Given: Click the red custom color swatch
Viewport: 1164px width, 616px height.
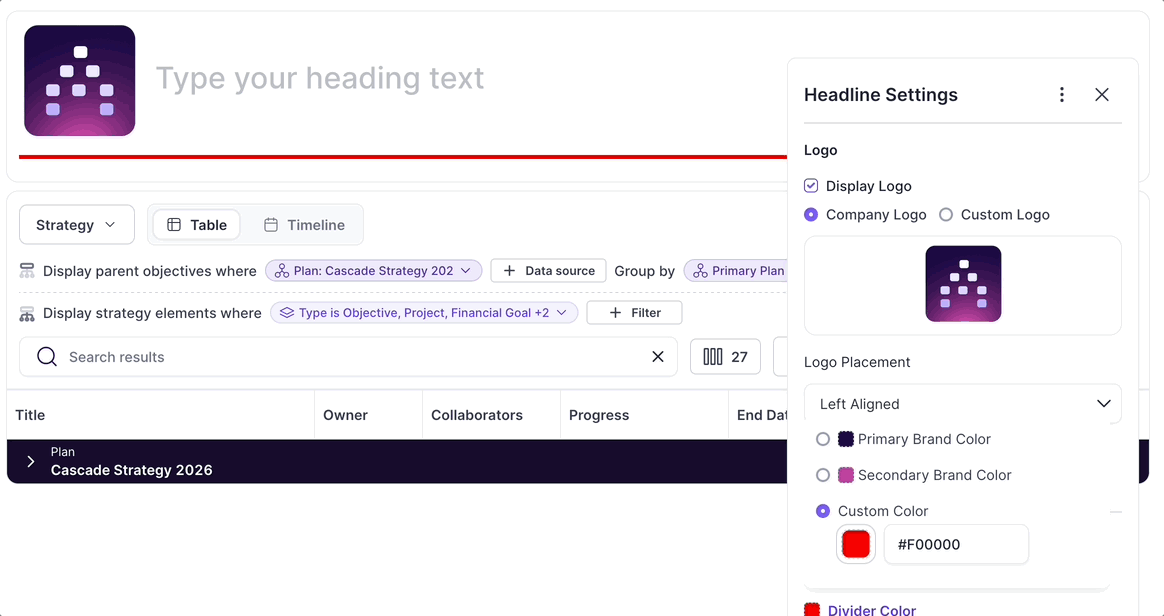Looking at the screenshot, I should click(856, 545).
